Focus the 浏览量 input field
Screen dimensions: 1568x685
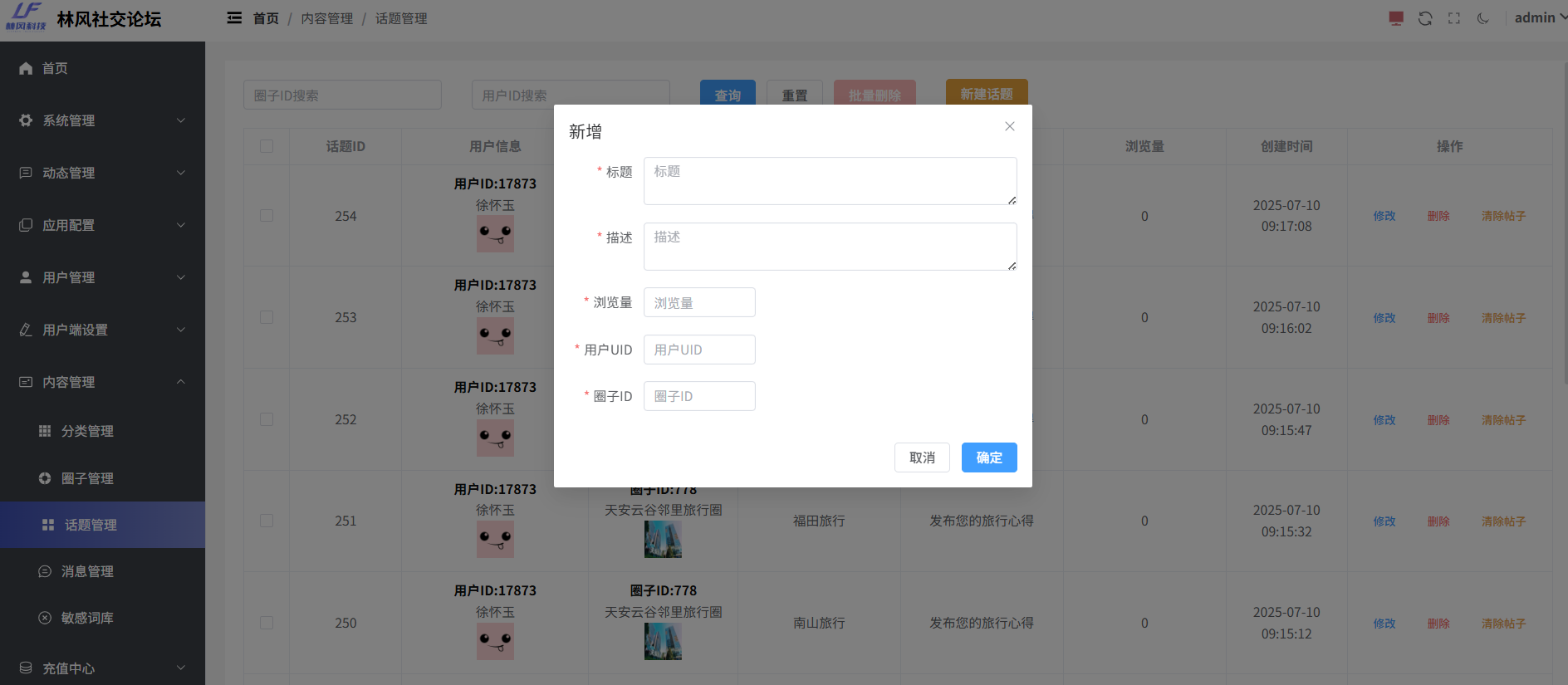click(699, 302)
